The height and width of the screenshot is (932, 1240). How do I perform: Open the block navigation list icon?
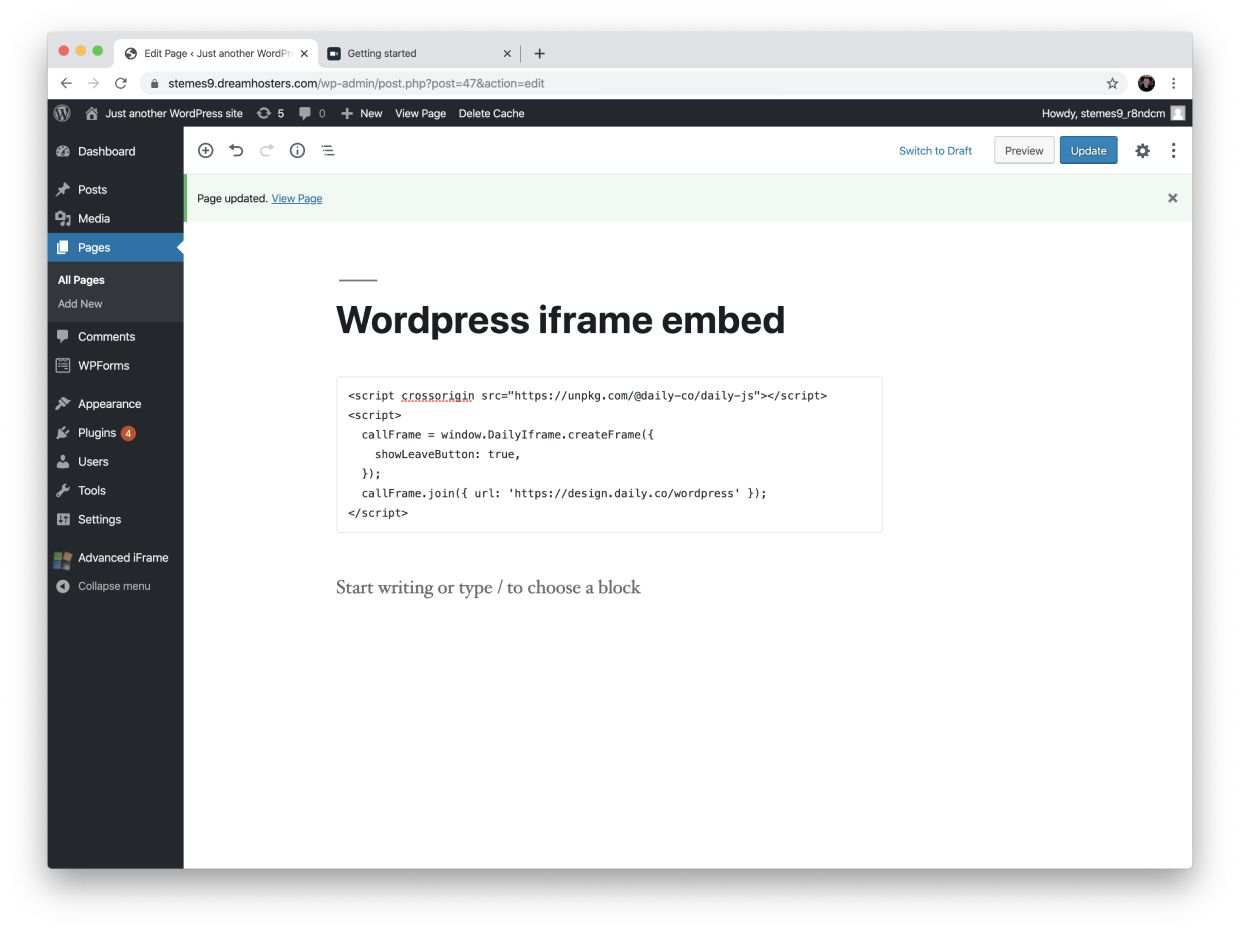point(328,150)
